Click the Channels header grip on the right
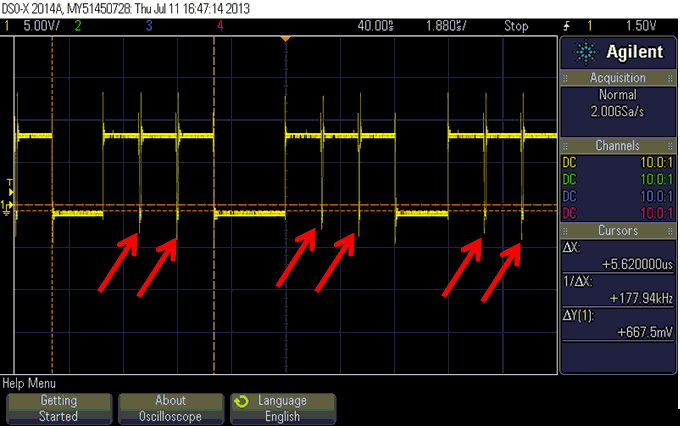The image size is (680, 429). click(670, 146)
